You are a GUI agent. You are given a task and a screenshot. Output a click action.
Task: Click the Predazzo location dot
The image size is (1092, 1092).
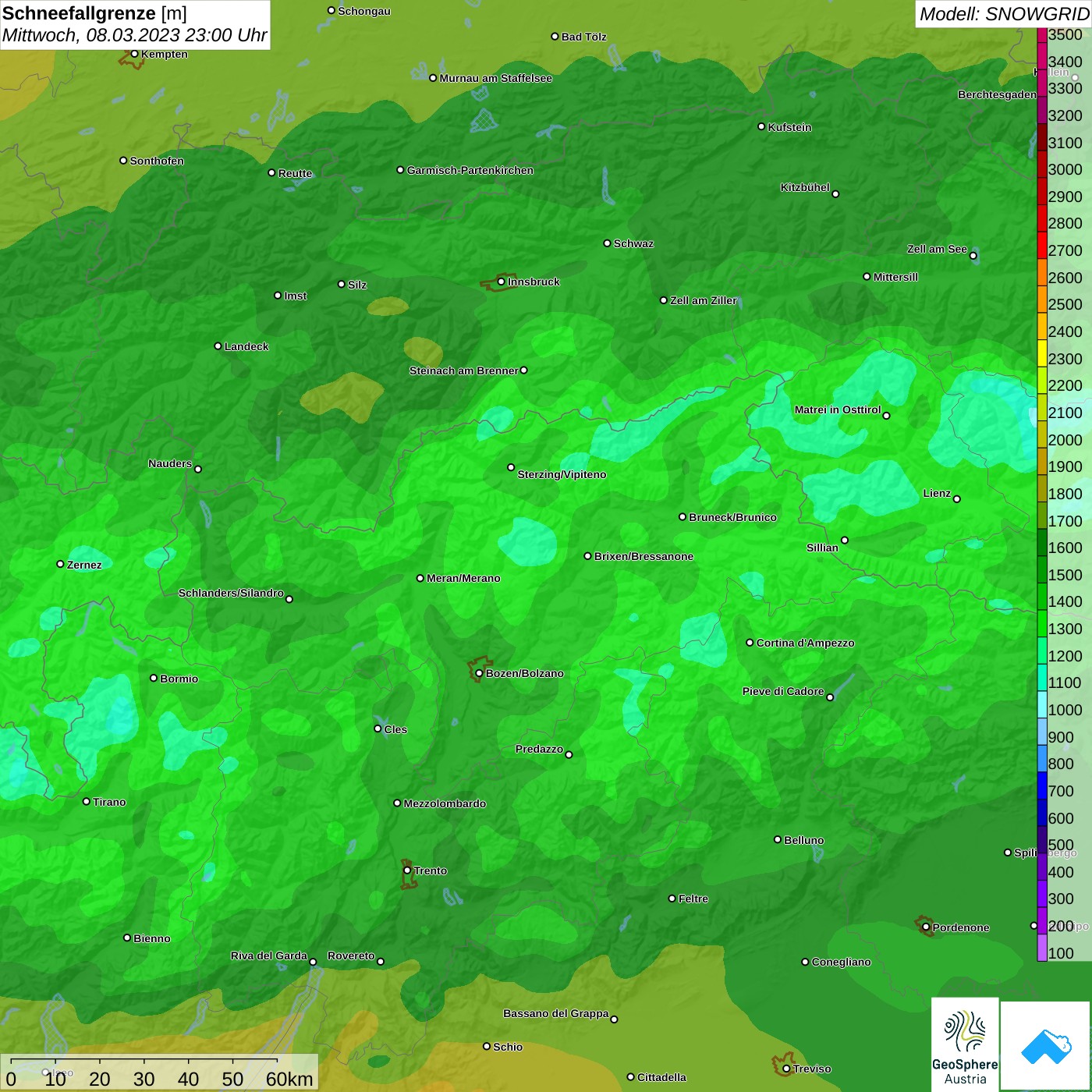[x=569, y=754]
